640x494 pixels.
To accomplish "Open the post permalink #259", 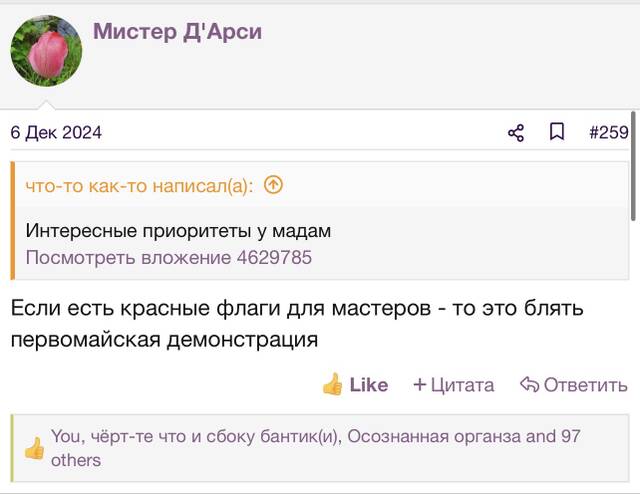I will click(609, 133).
